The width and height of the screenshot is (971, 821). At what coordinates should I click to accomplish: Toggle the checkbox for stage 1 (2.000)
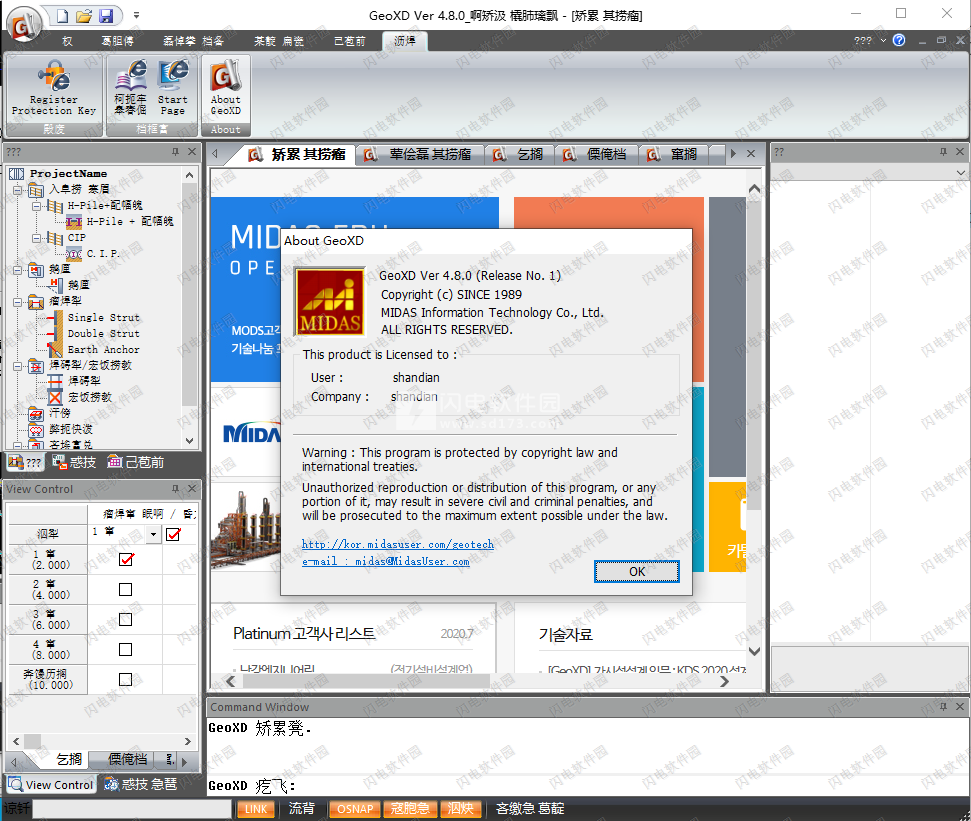[x=126, y=559]
